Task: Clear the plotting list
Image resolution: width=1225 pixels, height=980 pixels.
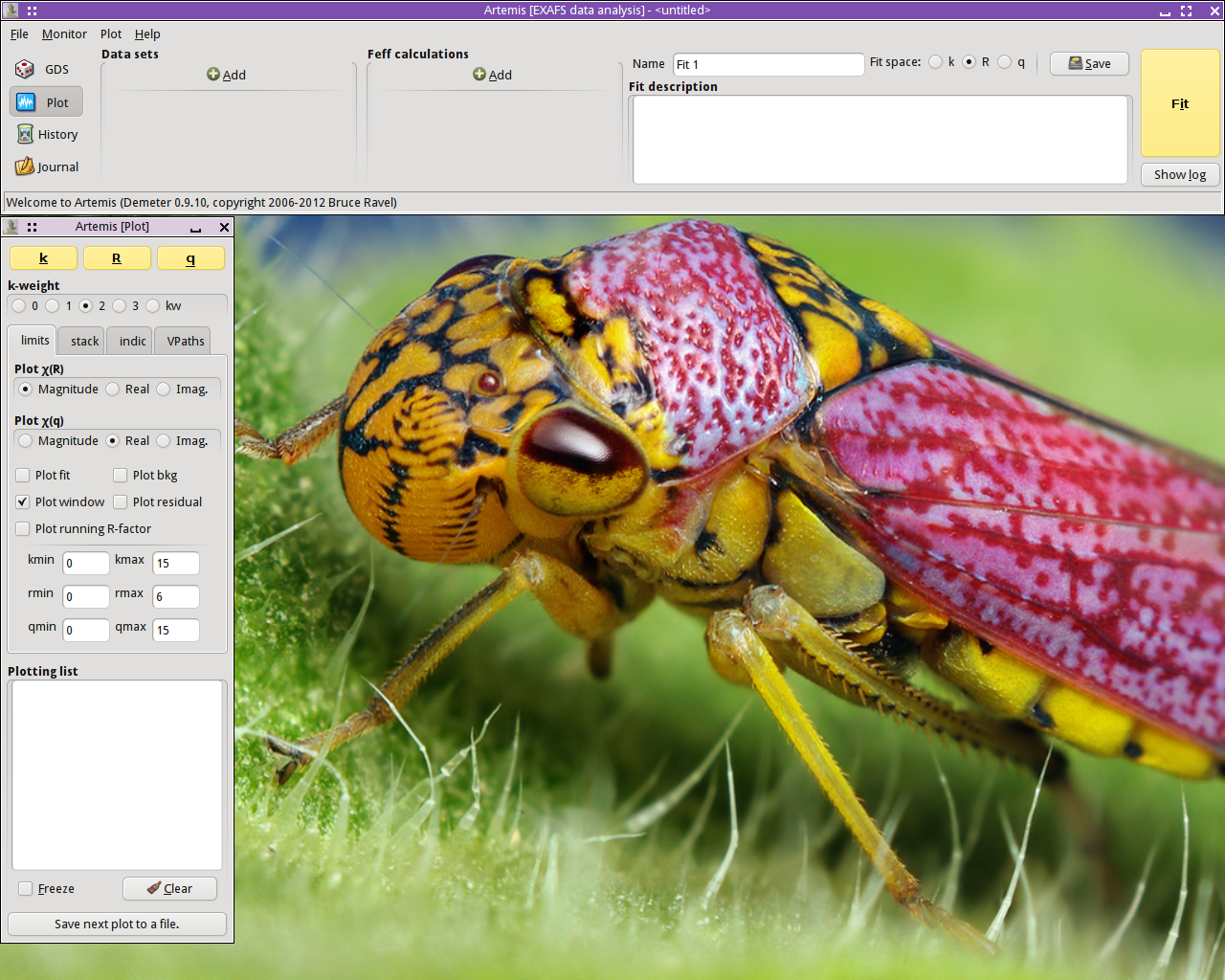Action: pyautogui.click(x=169, y=889)
